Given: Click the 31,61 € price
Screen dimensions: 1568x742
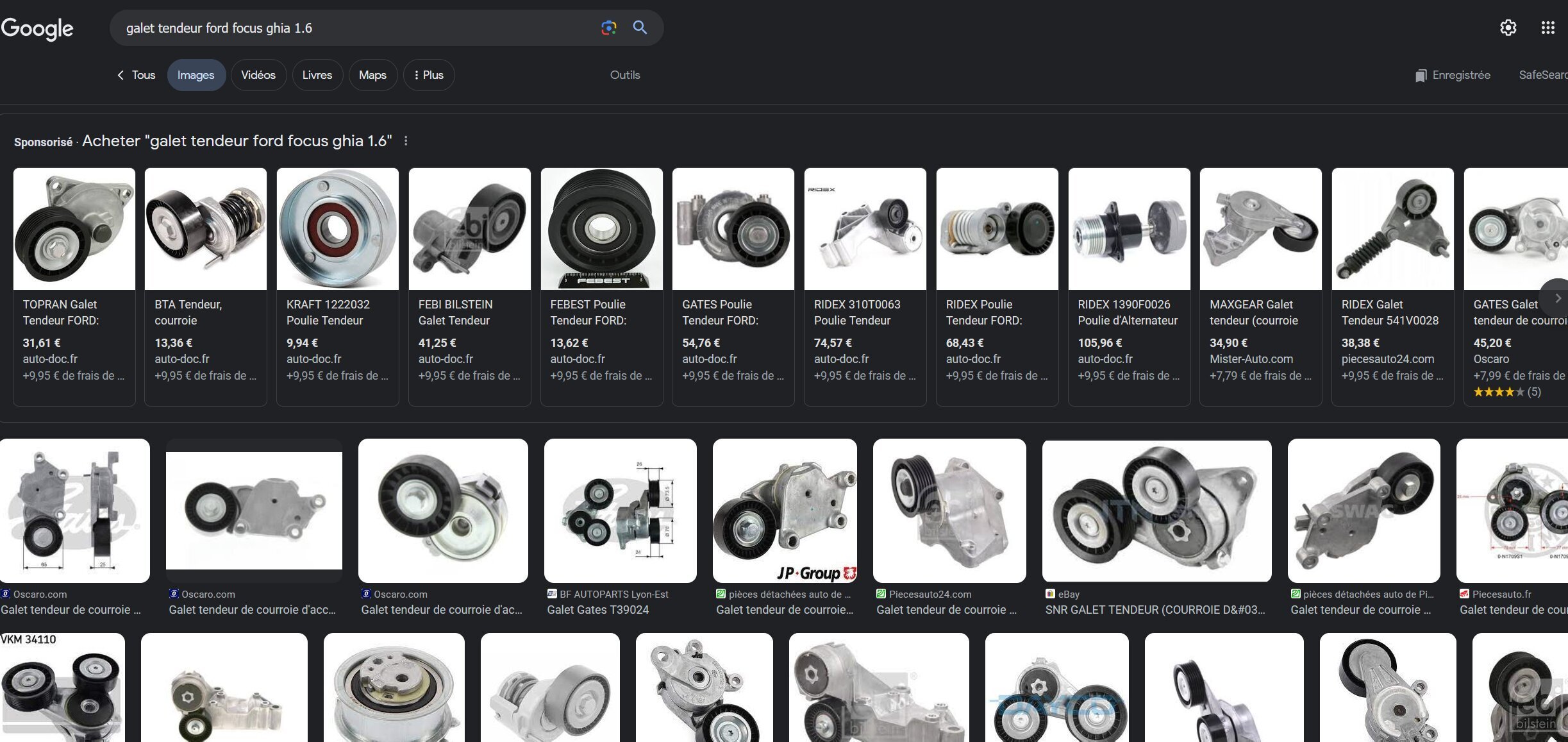Looking at the screenshot, I should click(x=42, y=343).
